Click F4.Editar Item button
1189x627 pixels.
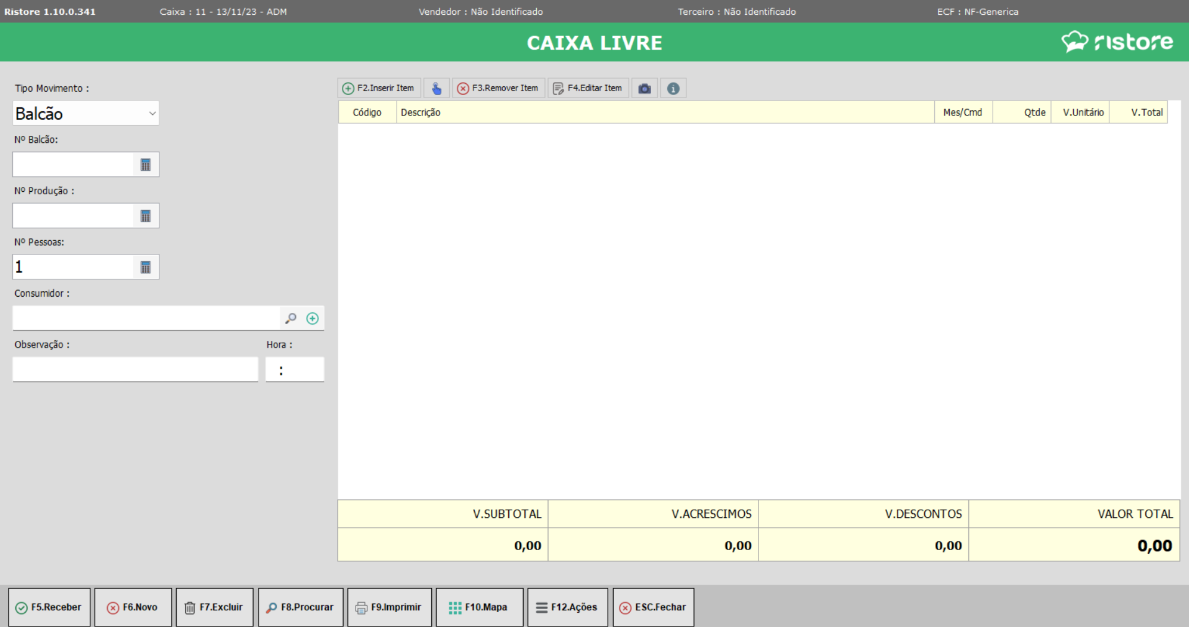point(587,88)
